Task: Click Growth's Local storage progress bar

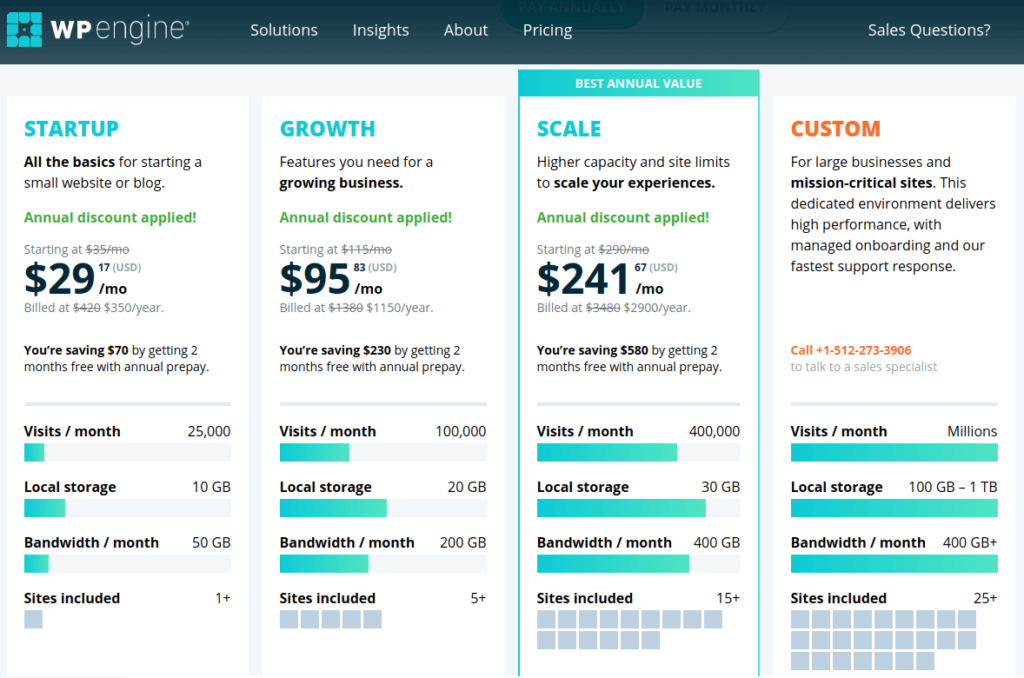Action: pos(383,508)
